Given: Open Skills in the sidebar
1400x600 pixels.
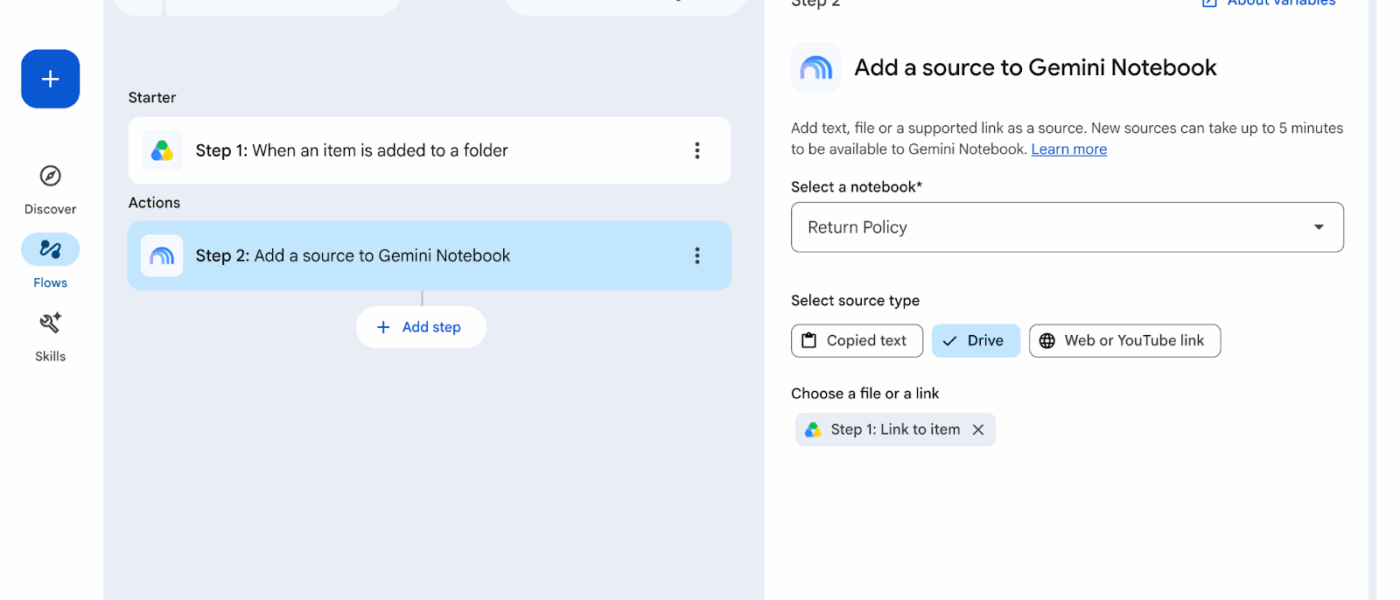Looking at the screenshot, I should [x=50, y=336].
